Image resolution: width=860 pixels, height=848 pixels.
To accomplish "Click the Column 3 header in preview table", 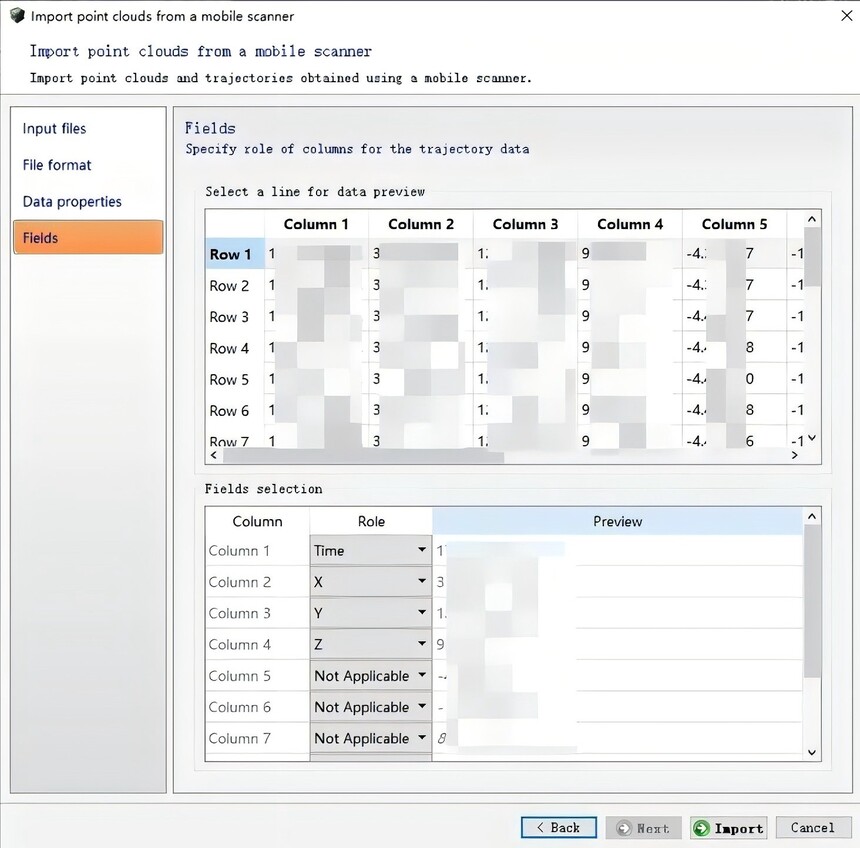I will click(x=525, y=224).
